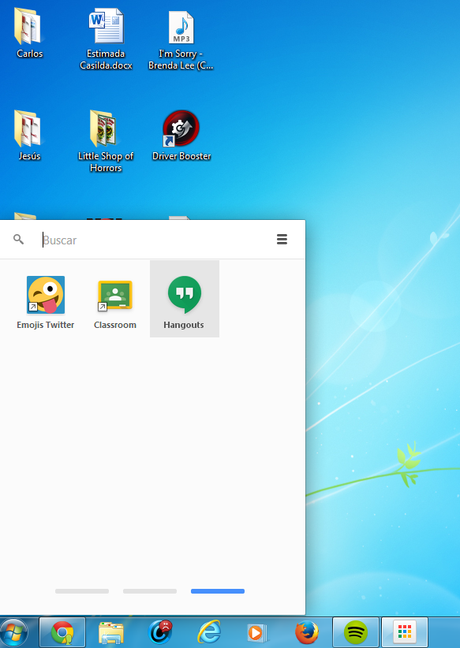Select the Driver Booster shortcut
This screenshot has height=648, width=460.
pos(181,136)
